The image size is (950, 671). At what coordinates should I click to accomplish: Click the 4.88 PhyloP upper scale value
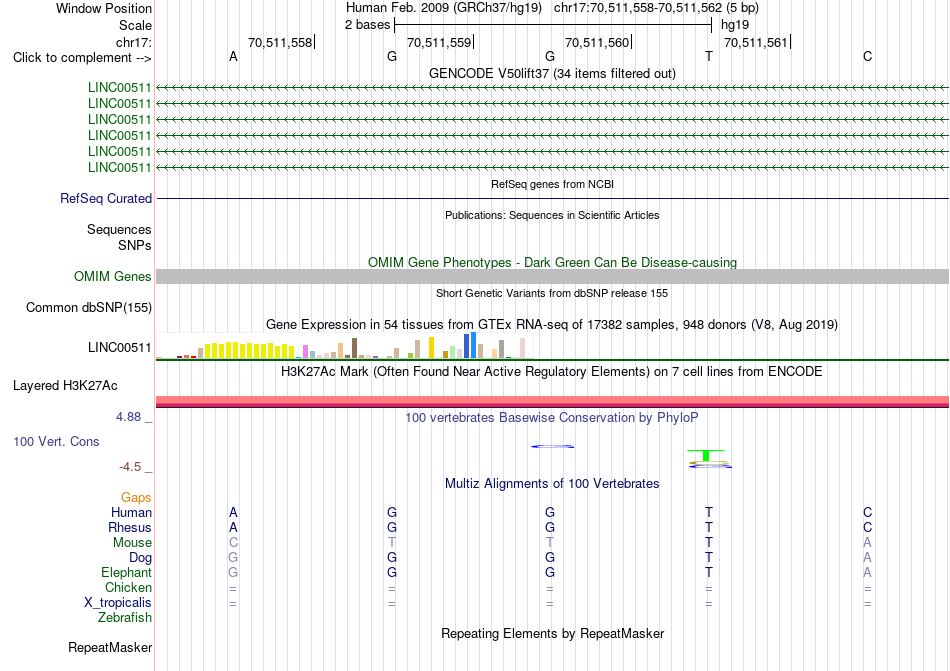[128, 417]
